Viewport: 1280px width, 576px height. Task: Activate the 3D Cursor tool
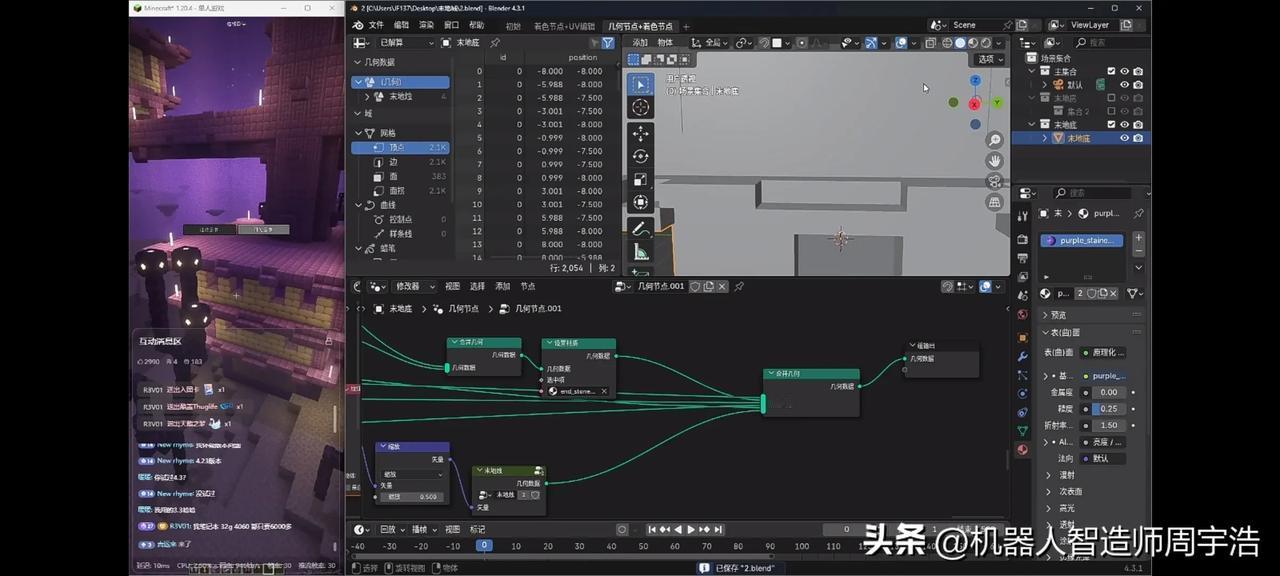pos(641,108)
